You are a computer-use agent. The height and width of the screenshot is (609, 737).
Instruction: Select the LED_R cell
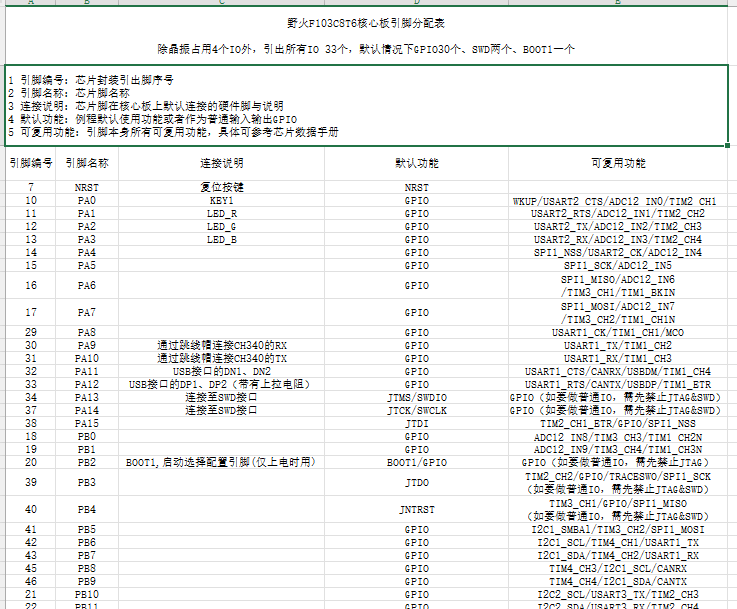click(x=221, y=214)
